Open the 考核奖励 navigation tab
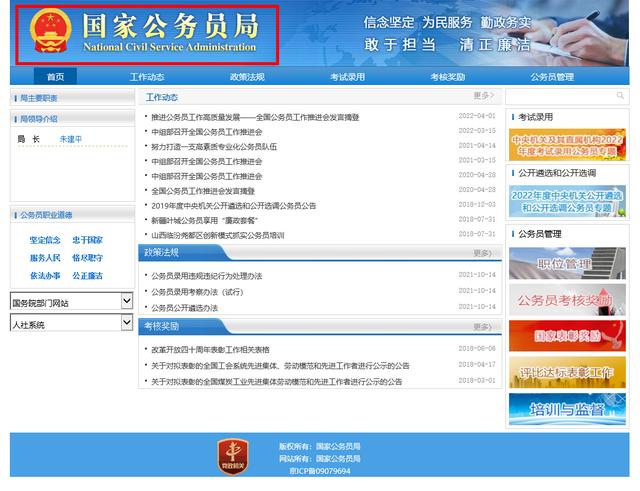Screen dimensions: 640x491 (448, 77)
